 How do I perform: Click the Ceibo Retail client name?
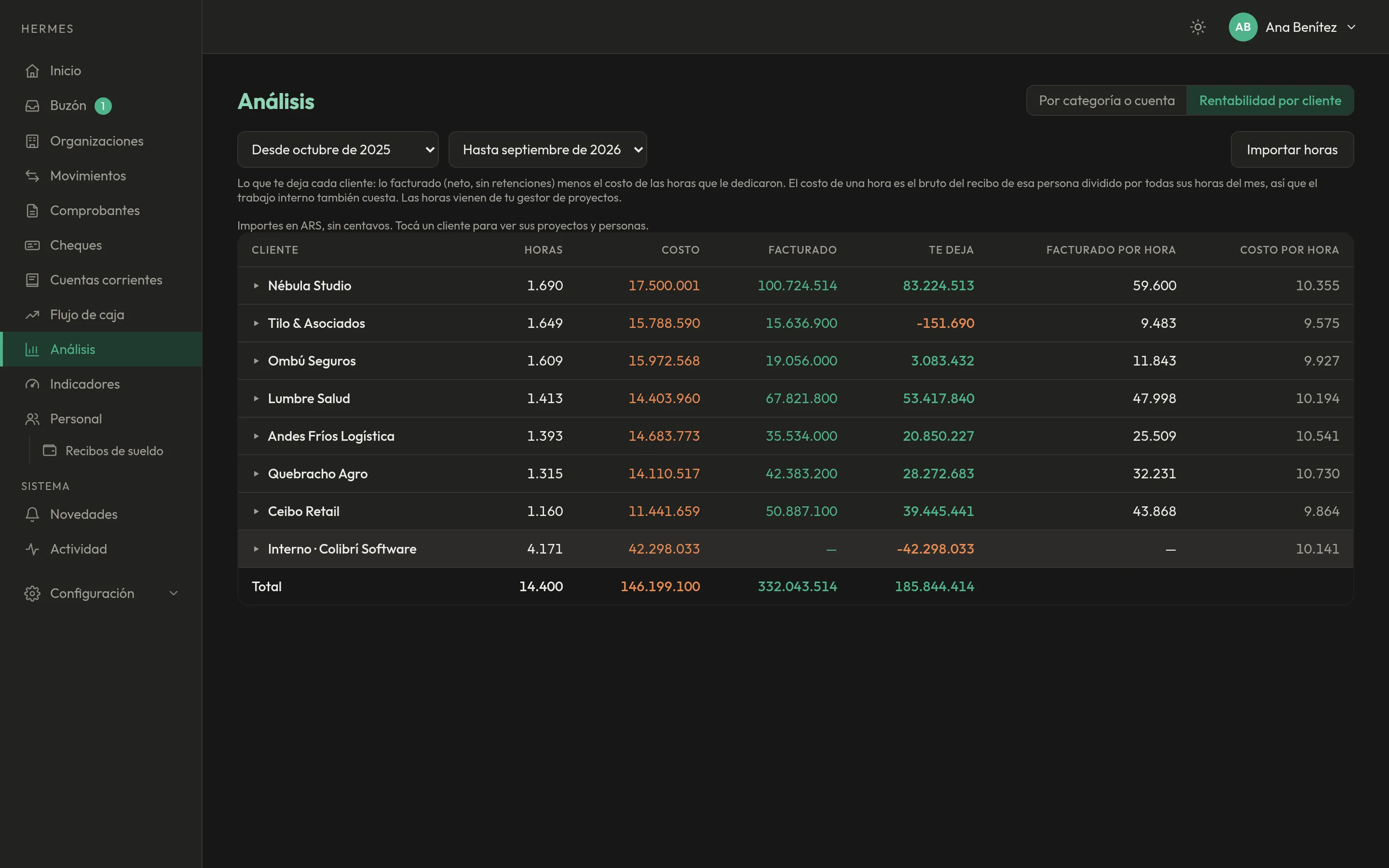[x=304, y=511]
